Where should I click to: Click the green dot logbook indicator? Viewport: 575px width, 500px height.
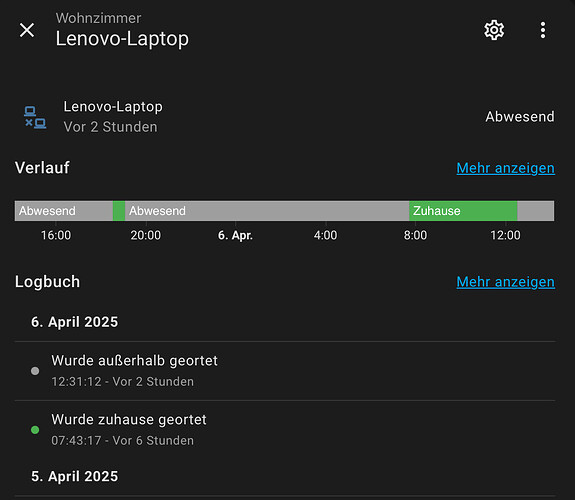35,430
